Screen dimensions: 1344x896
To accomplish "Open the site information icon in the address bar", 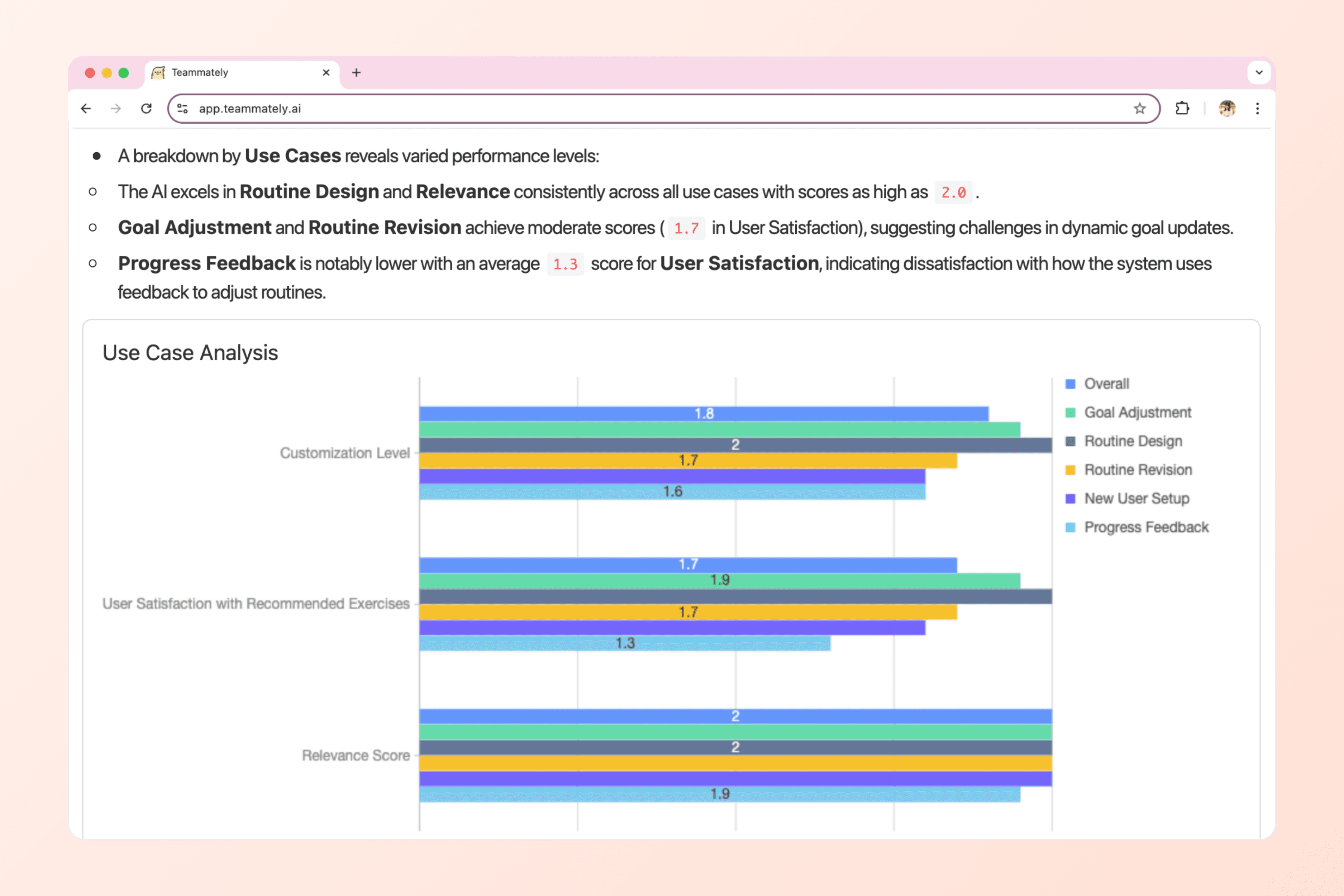I will coord(182,109).
